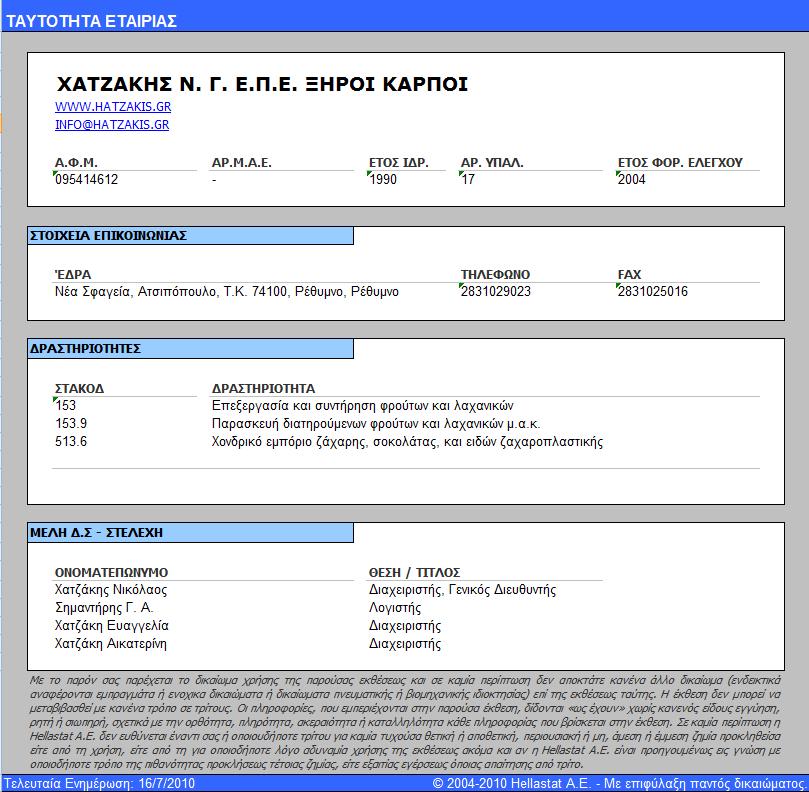Select the Α.Φ.Μ. value 095414612
This screenshot has width=809, height=792.
[87, 180]
